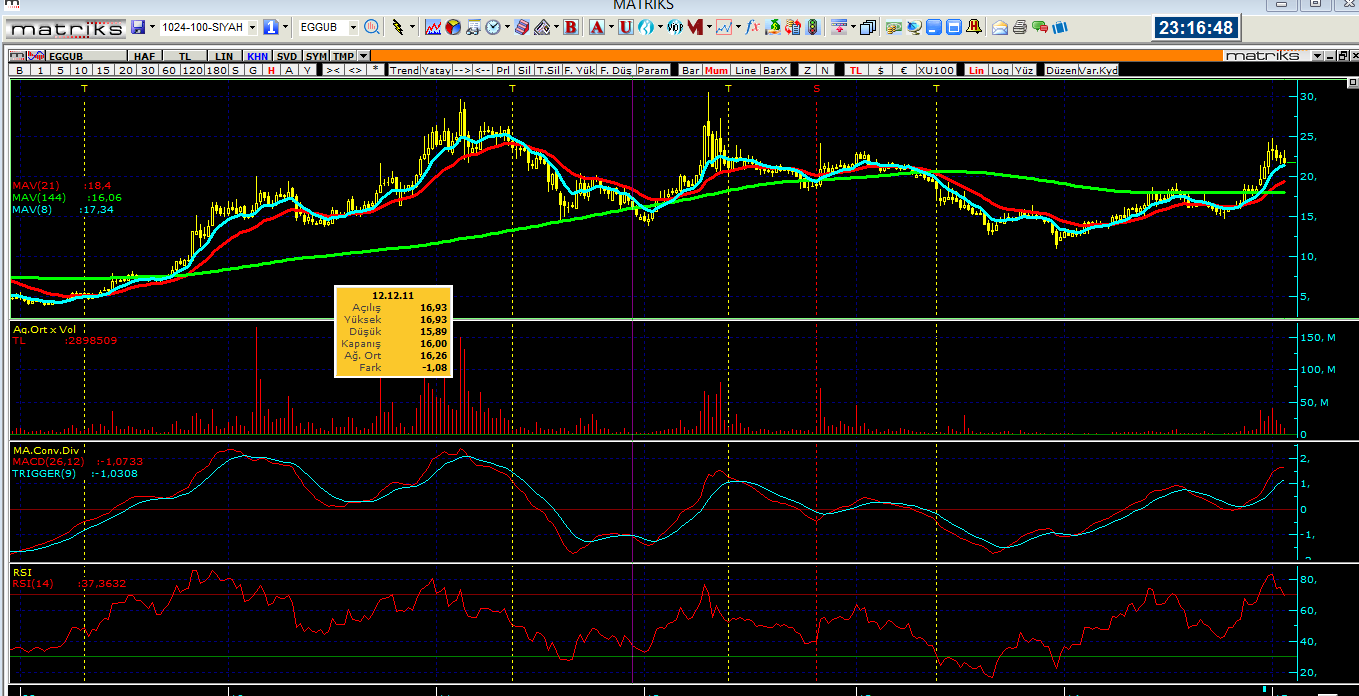The width and height of the screenshot is (1359, 696).
Task: Select the HAF period tab
Action: [x=144, y=56]
